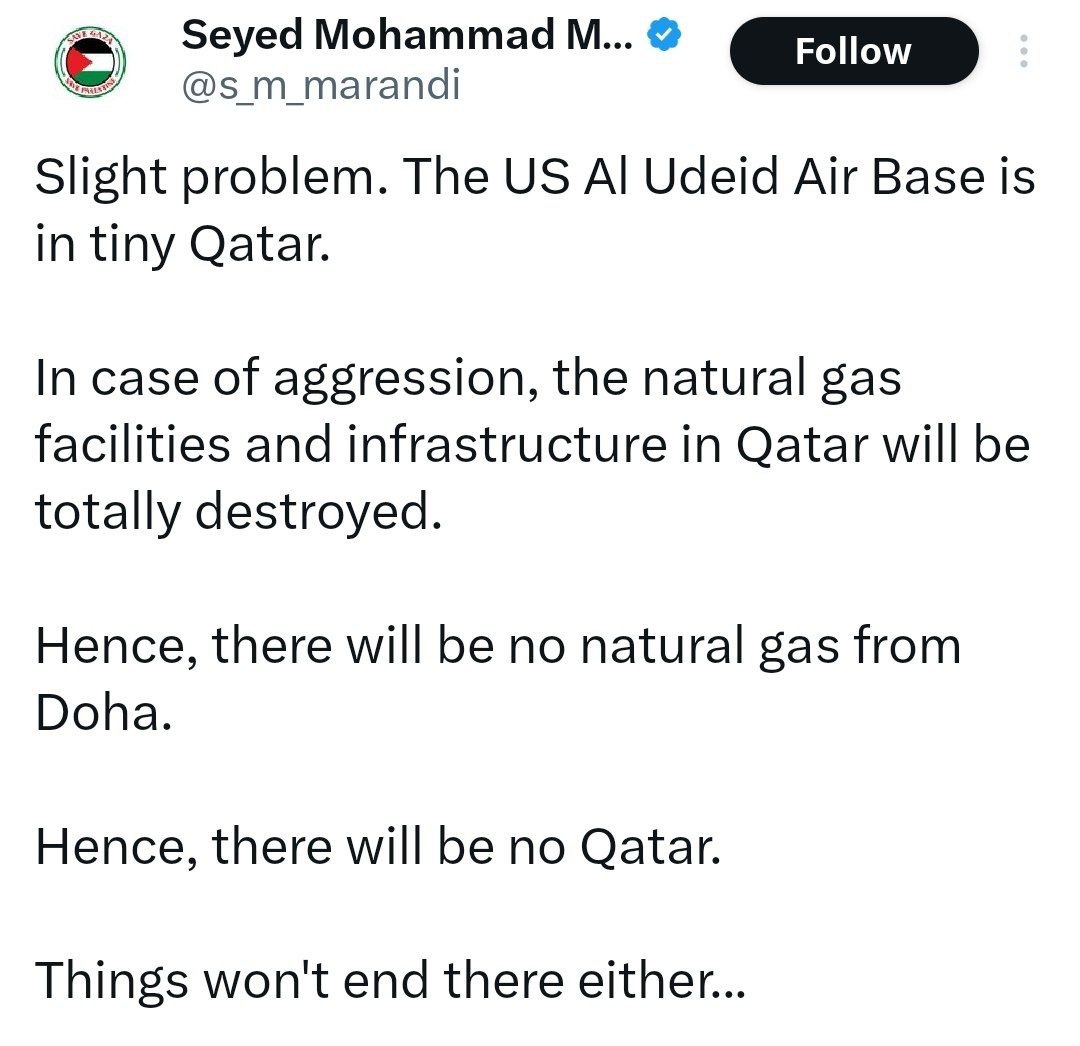Click the "in tiny Qatar." line
Screen dimensions: 1080x1046
[x=182, y=243]
